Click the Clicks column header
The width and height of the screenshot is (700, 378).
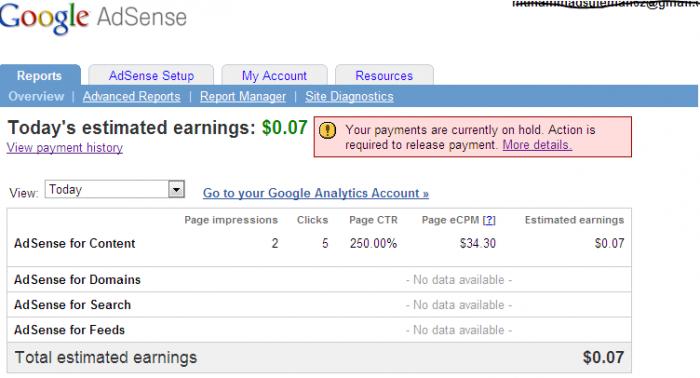click(312, 220)
